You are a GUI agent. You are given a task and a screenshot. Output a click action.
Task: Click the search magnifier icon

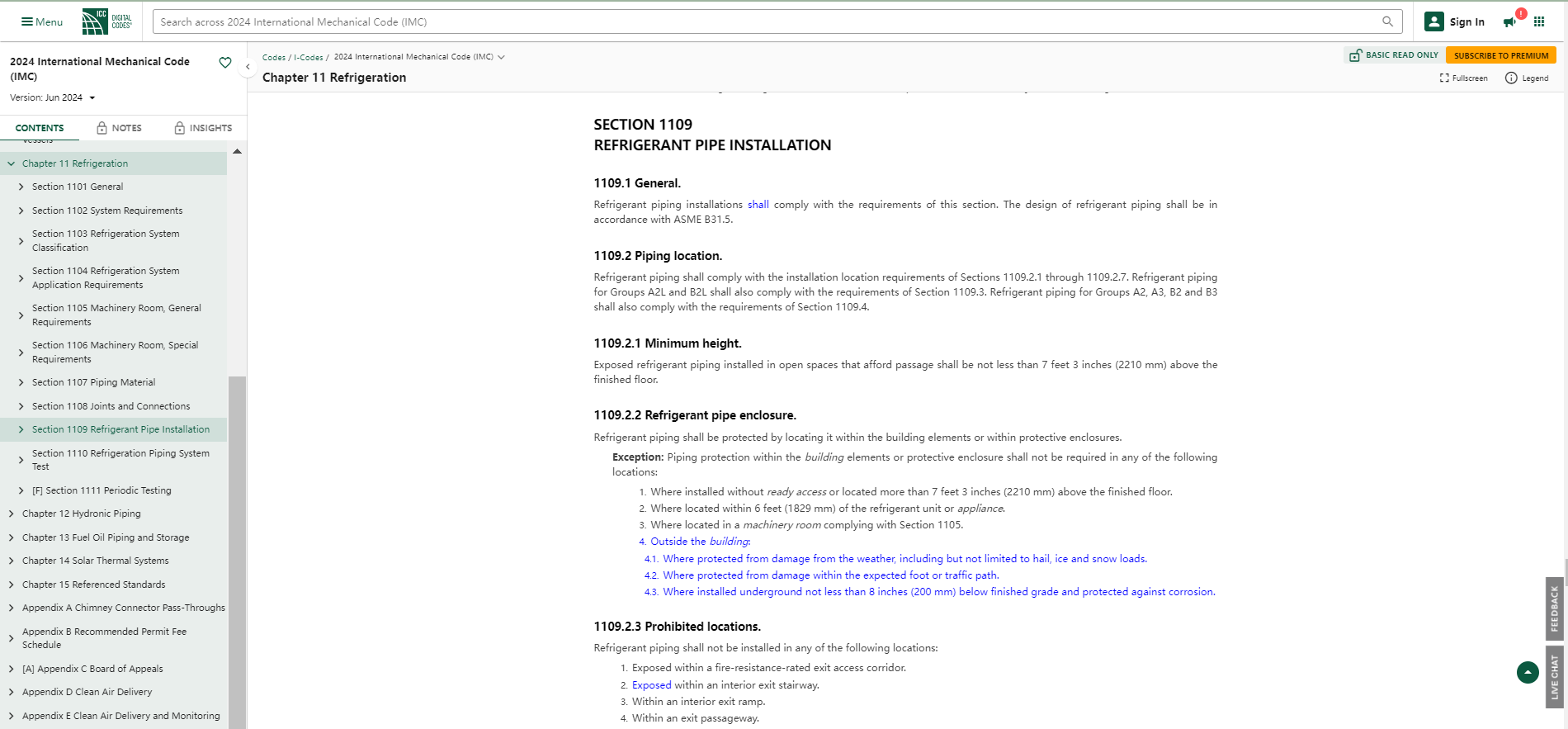click(x=1387, y=21)
